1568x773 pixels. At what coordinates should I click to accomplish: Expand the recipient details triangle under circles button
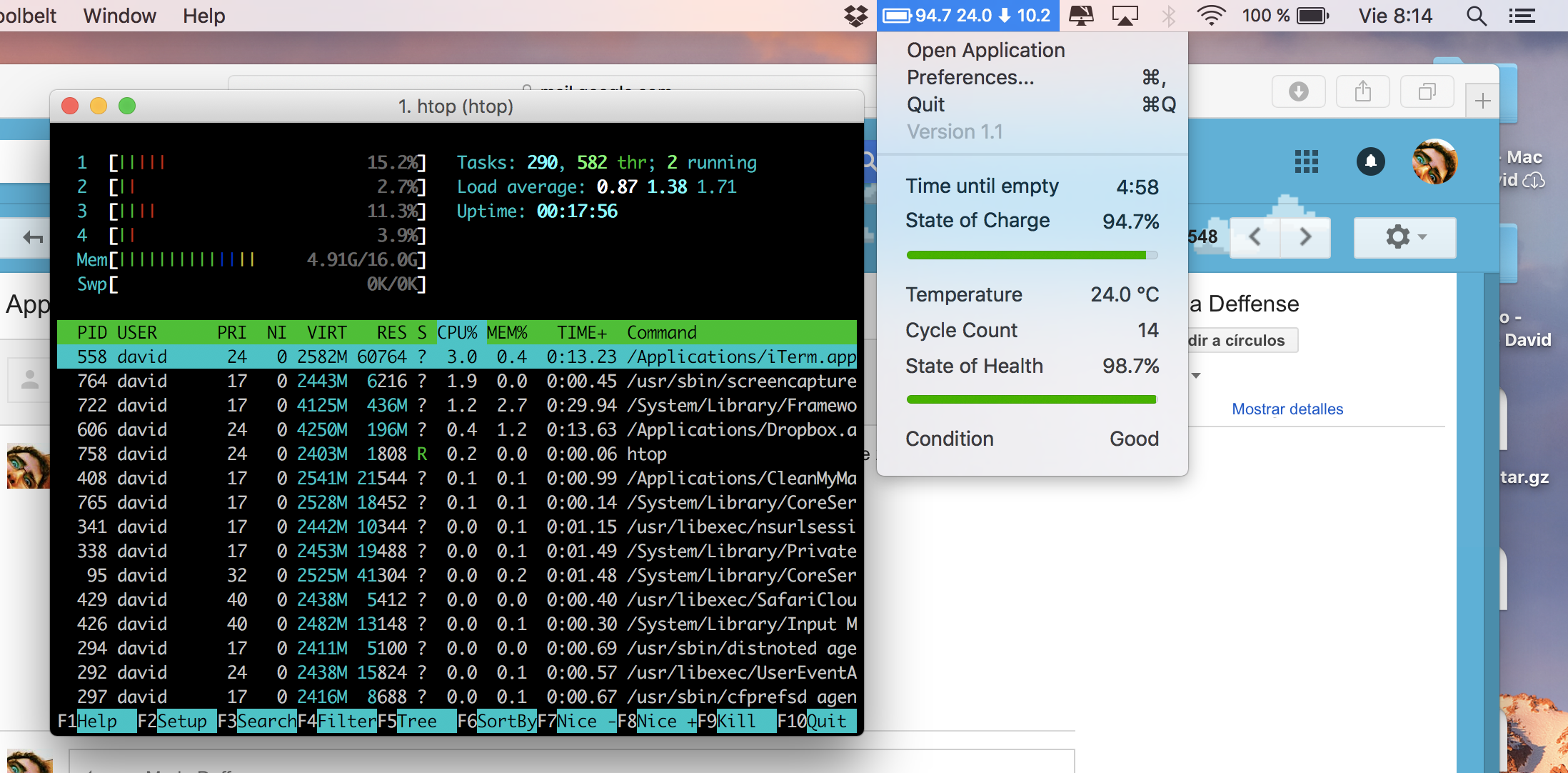[1197, 375]
